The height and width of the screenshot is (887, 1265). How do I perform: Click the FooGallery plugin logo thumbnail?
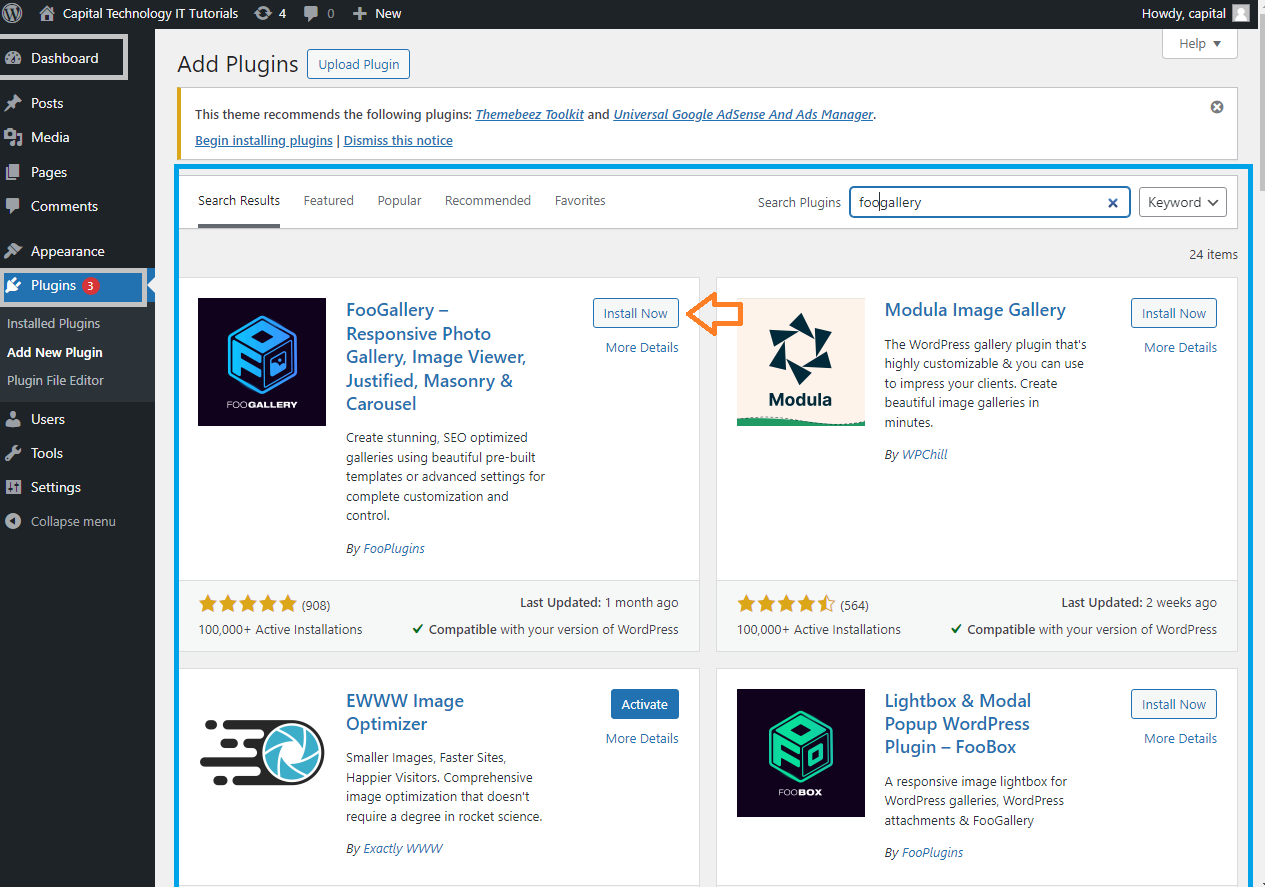[262, 362]
